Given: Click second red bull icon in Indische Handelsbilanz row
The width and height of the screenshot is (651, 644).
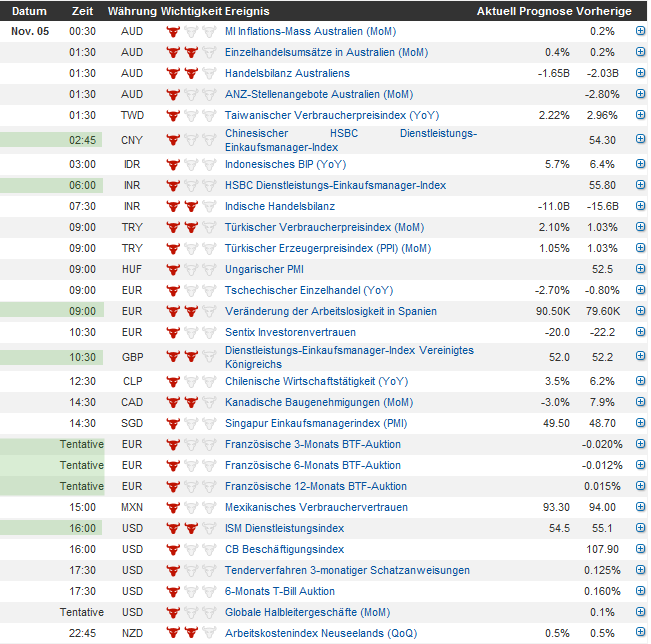Looking at the screenshot, I should tap(191, 206).
